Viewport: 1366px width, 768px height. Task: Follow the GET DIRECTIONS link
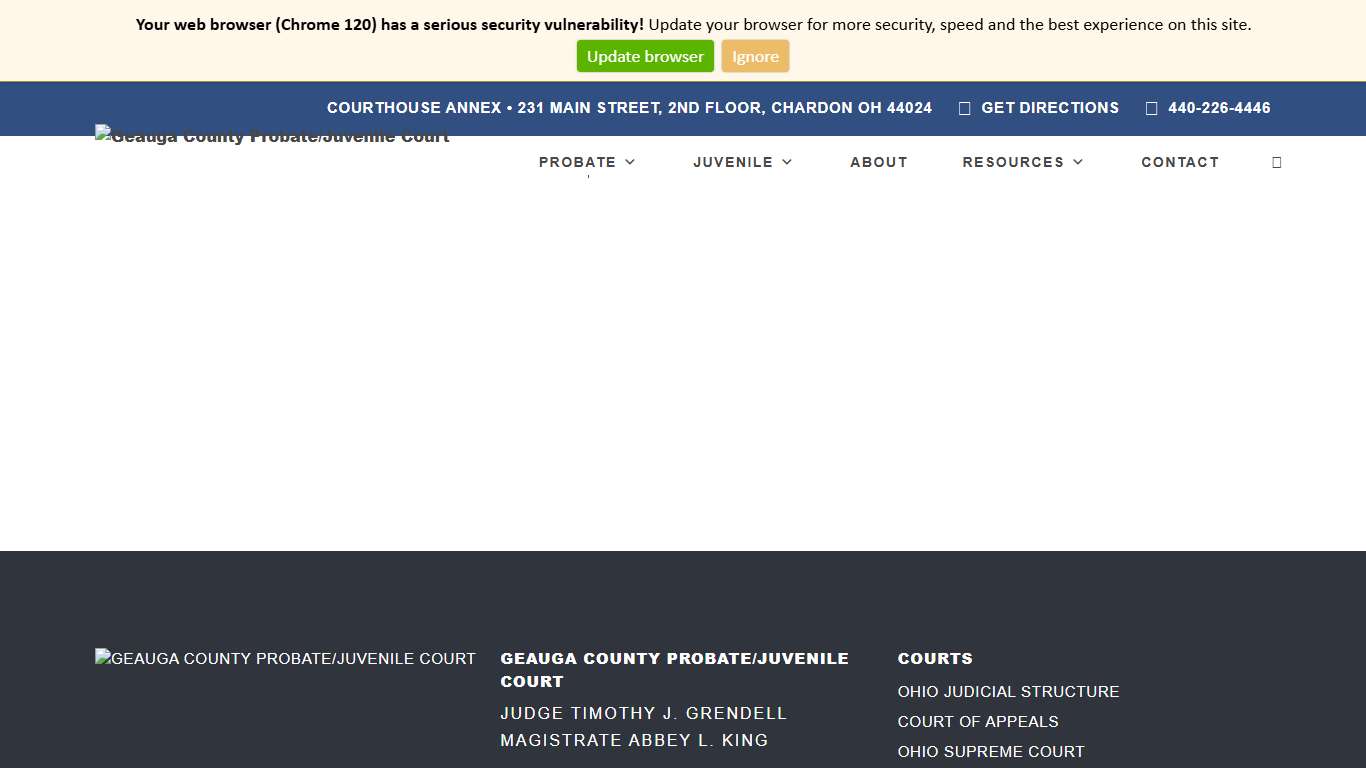(1050, 108)
